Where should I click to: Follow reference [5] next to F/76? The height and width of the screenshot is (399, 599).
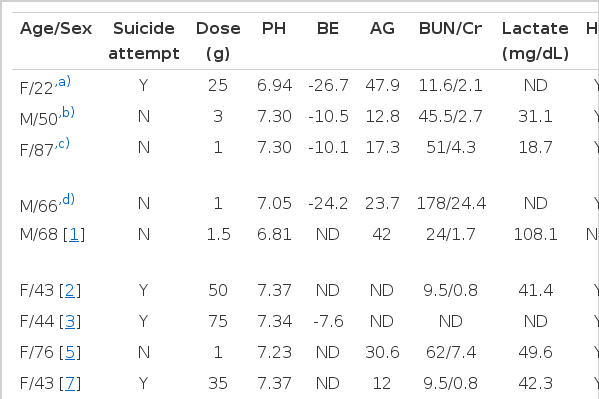(x=70, y=352)
